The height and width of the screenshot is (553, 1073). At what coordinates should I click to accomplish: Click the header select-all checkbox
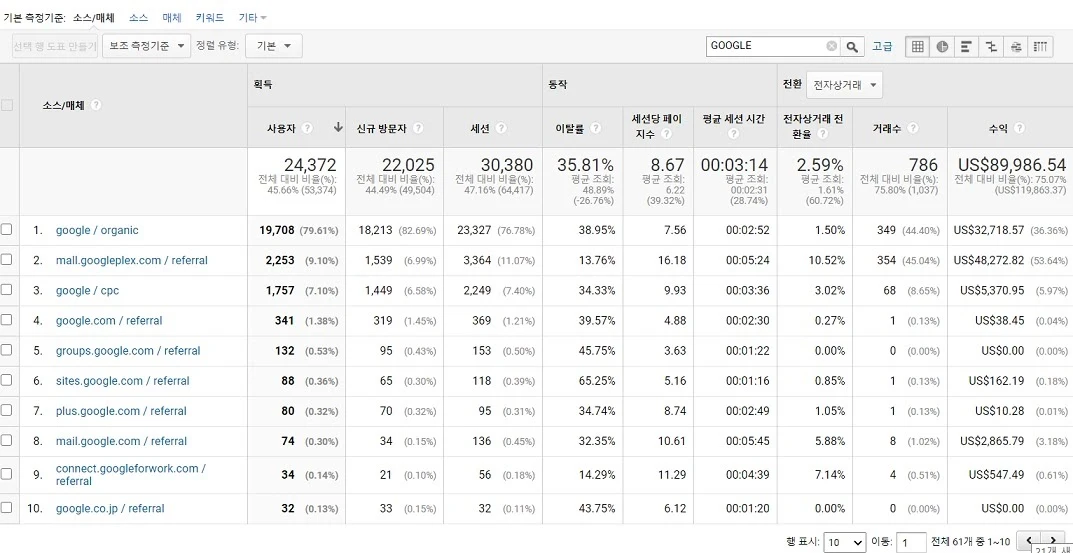pos(7,105)
